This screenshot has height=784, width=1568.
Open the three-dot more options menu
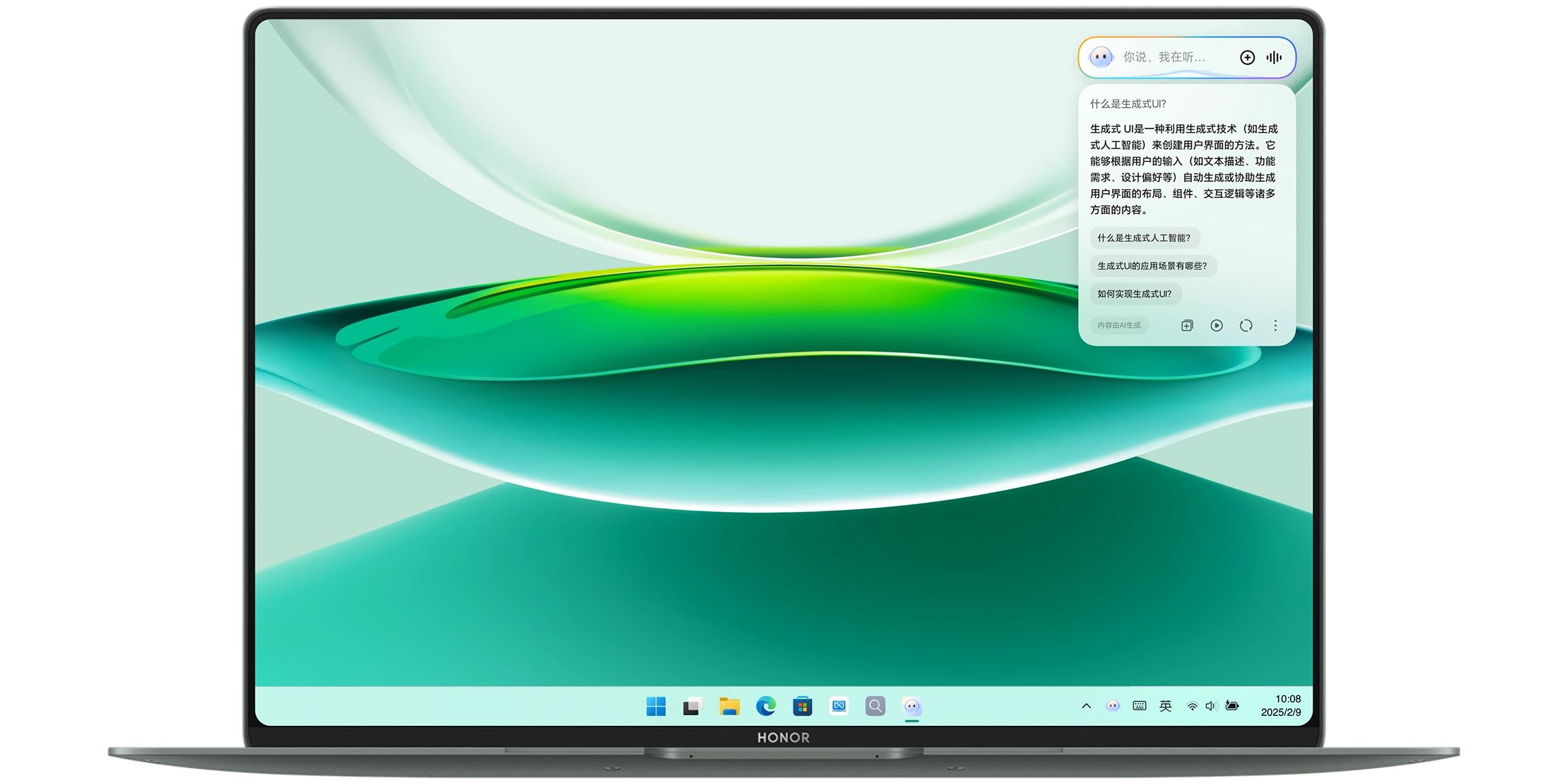1275,325
